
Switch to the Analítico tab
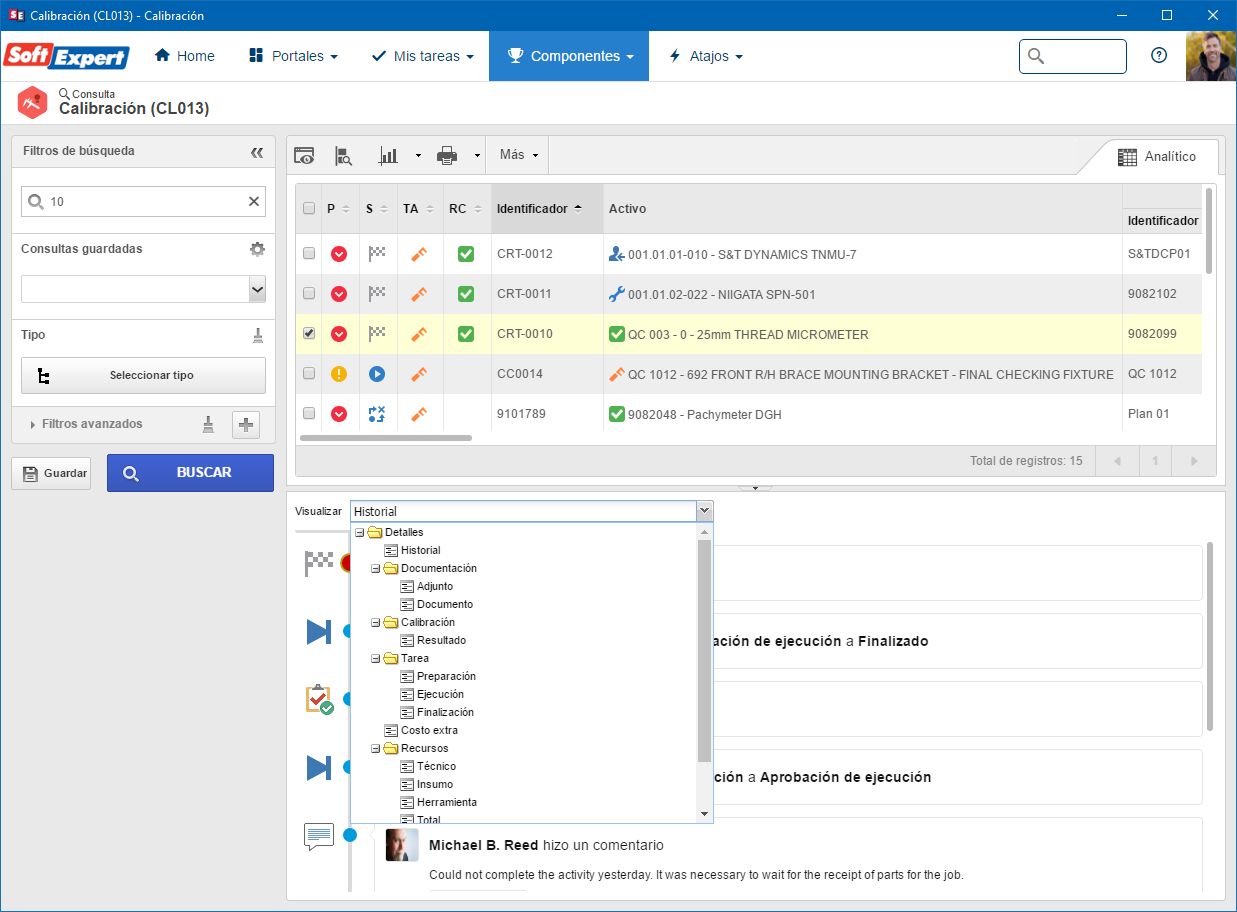[x=1157, y=157]
